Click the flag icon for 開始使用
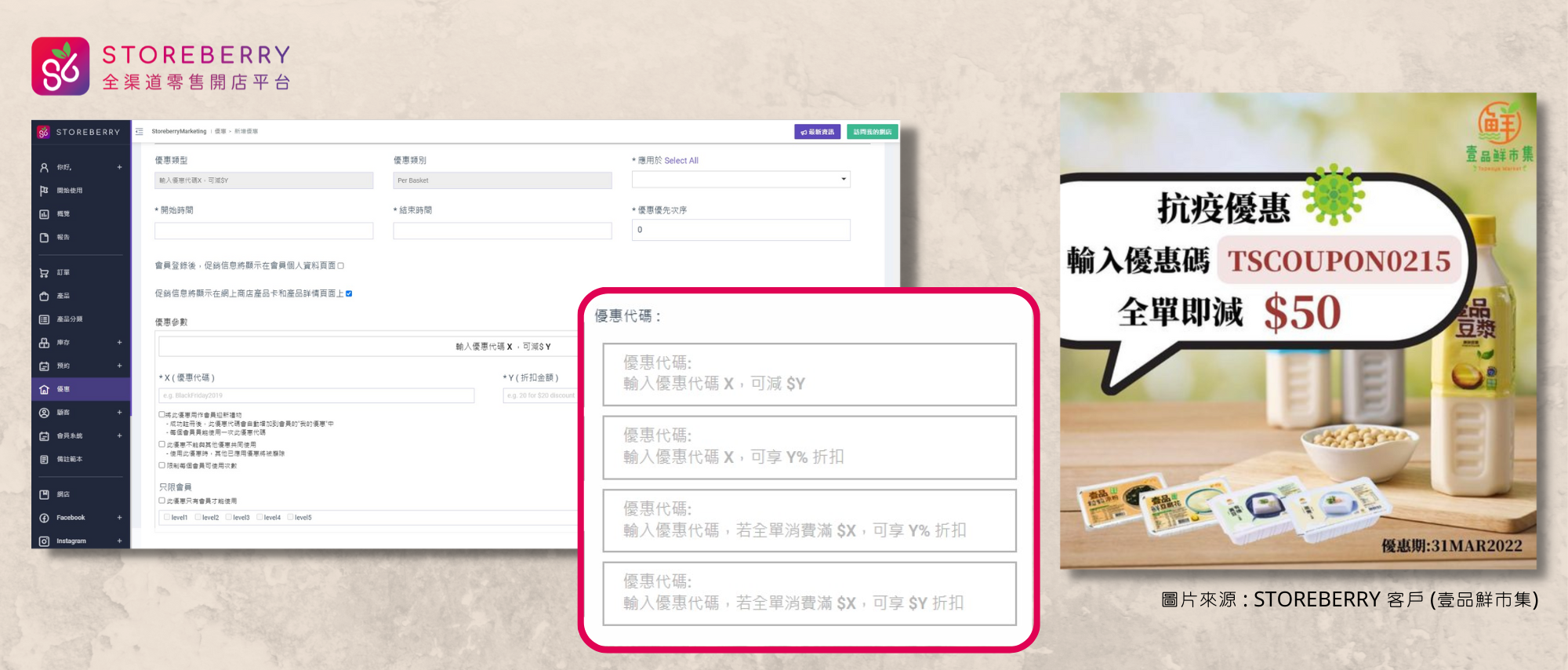 (x=44, y=191)
